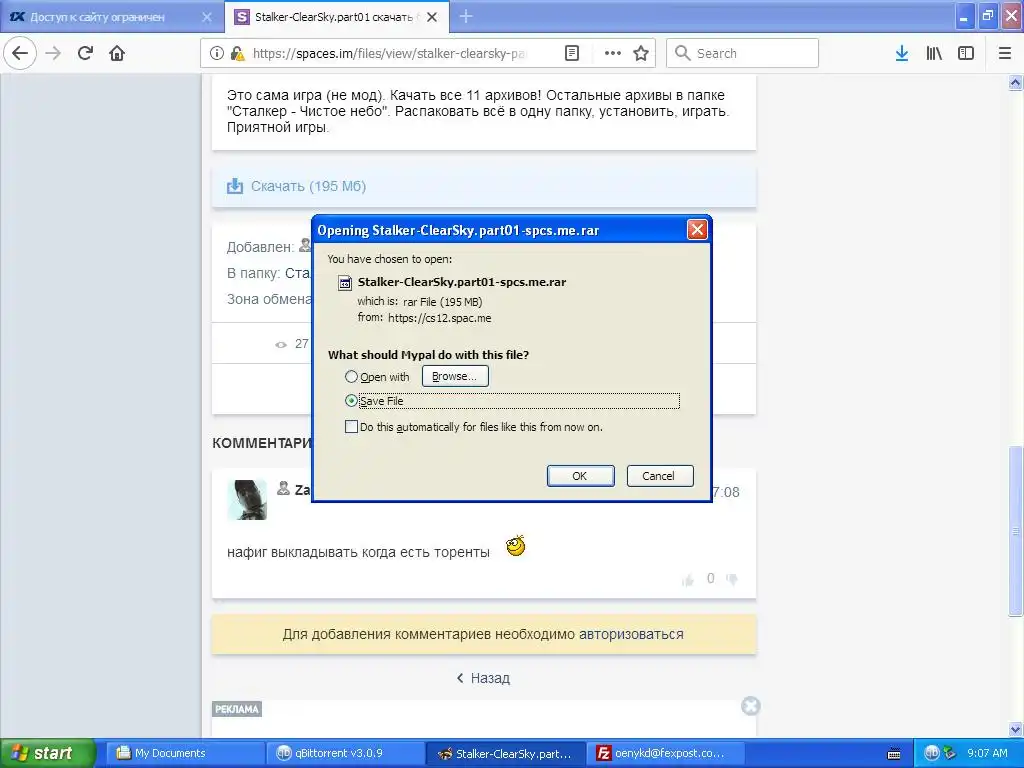The width and height of the screenshot is (1024, 768).
Task: Like the comment with thumbs up
Action: [688, 579]
